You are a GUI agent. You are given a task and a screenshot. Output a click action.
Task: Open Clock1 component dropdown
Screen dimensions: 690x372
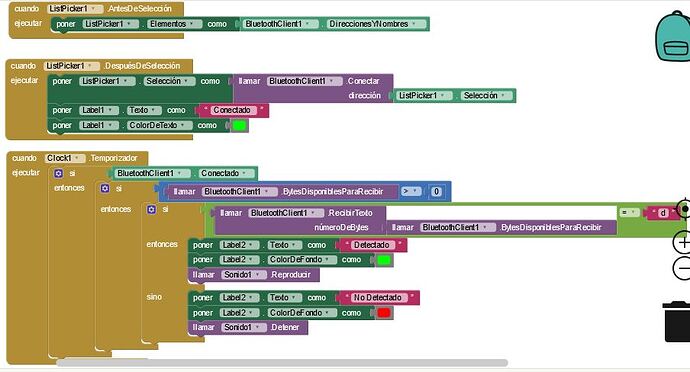click(x=65, y=158)
